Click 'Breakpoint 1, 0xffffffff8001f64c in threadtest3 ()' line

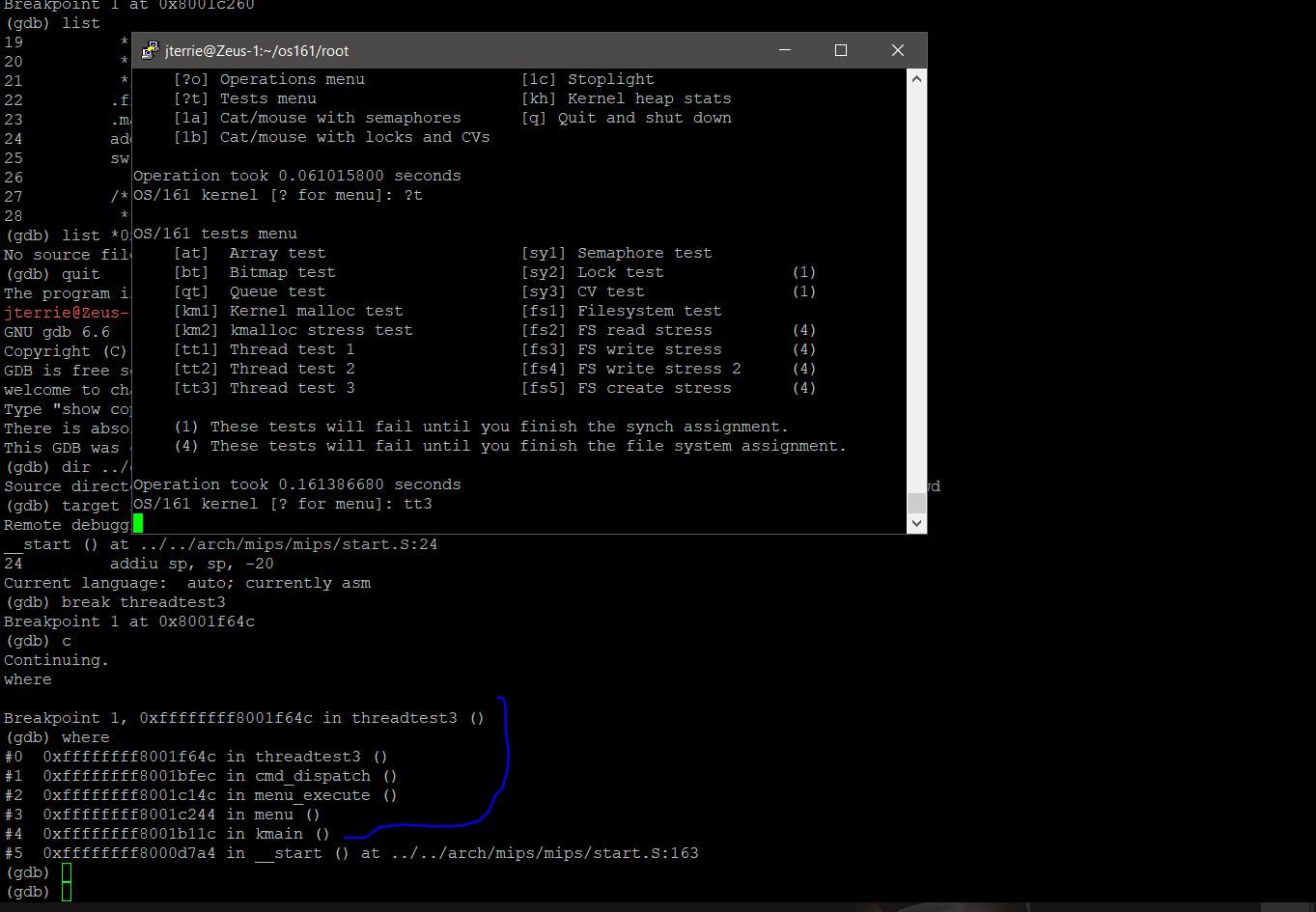coord(244,718)
